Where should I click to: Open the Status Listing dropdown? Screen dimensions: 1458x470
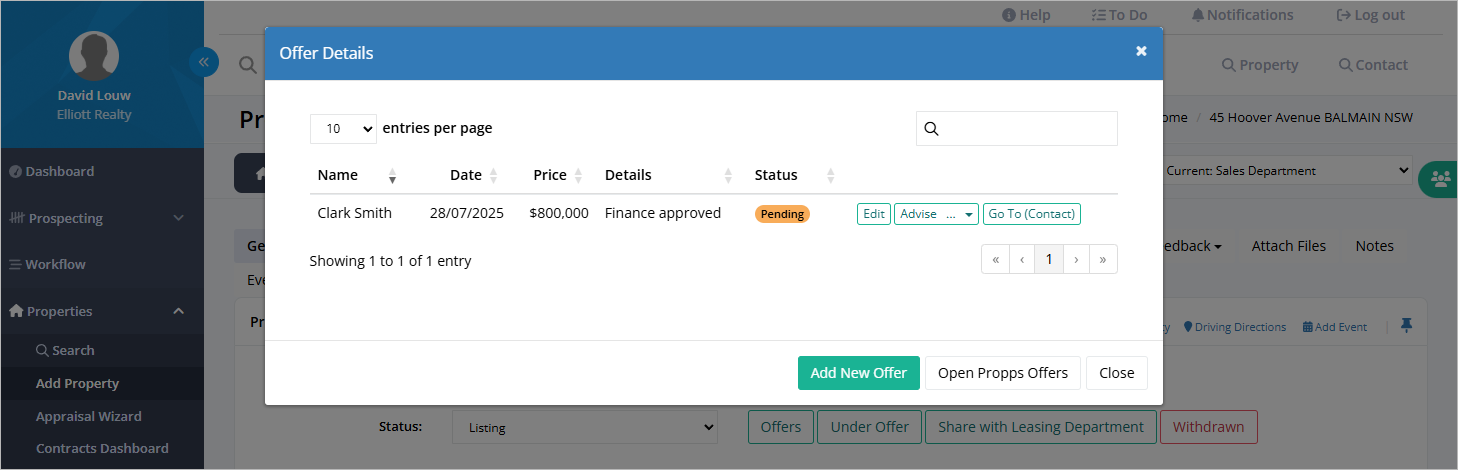coord(585,427)
